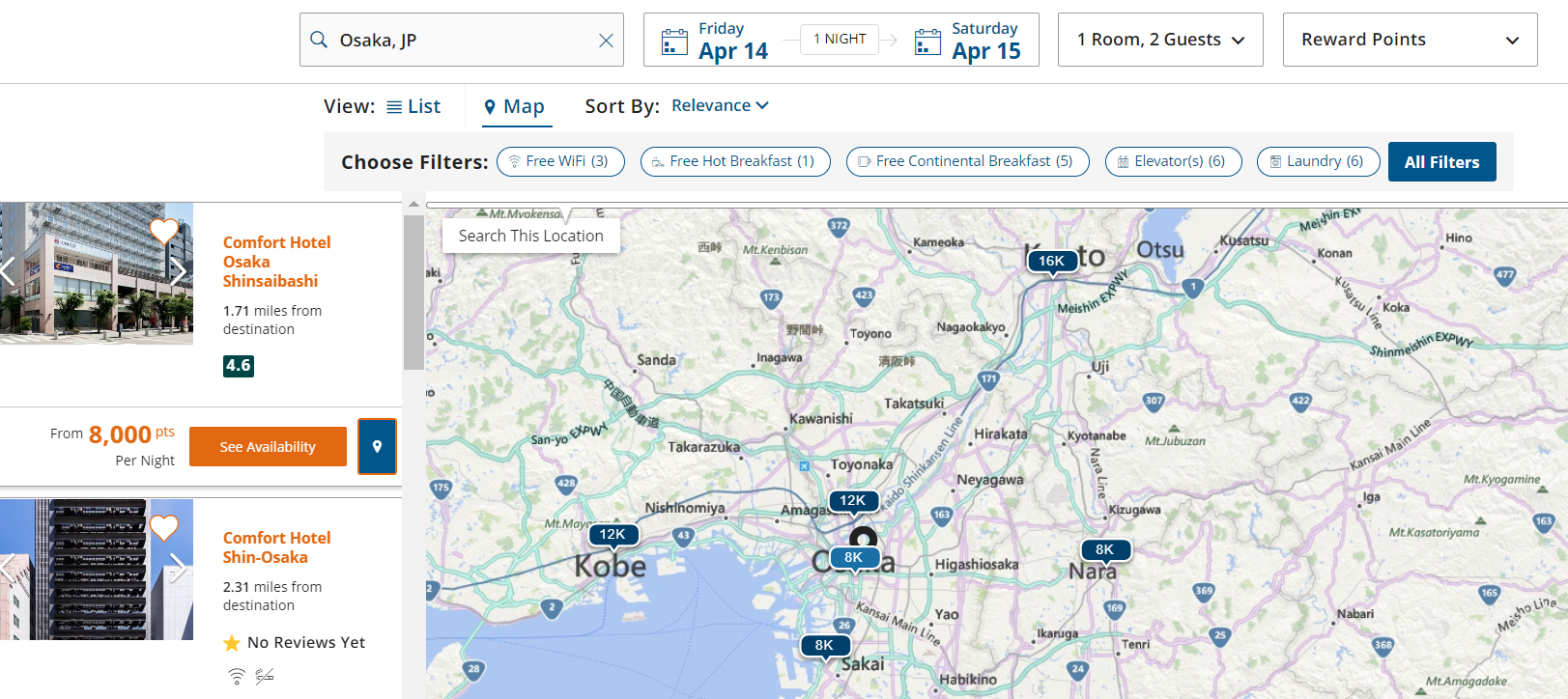This screenshot has width=1568, height=699.
Task: Open Comfort Hotel Osaka Shinsaibashi thumbnail photo
Action: pyautogui.click(x=97, y=273)
